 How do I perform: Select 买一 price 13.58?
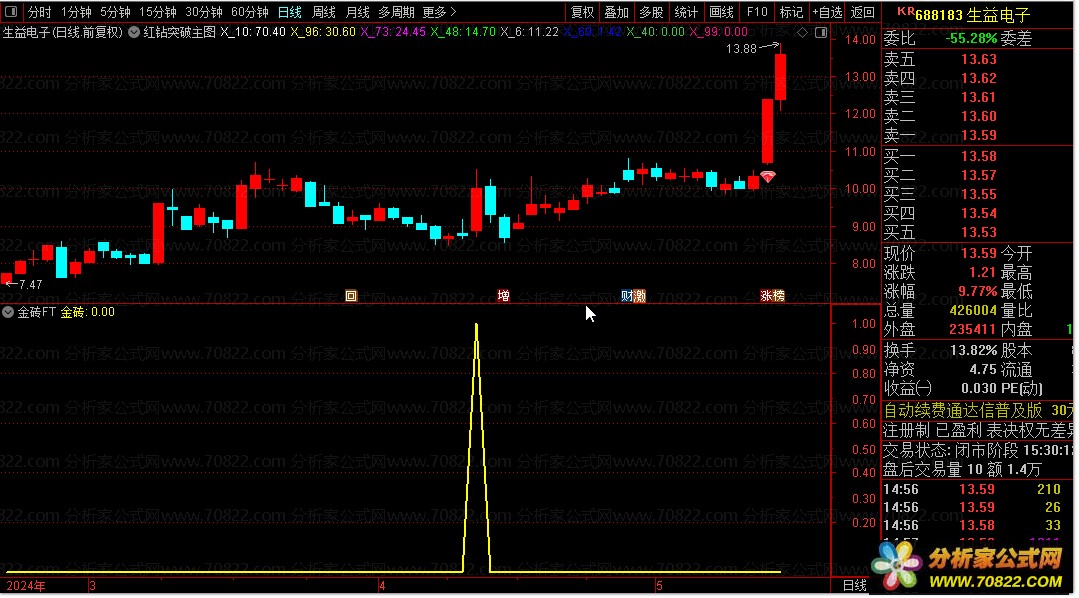(x=979, y=156)
